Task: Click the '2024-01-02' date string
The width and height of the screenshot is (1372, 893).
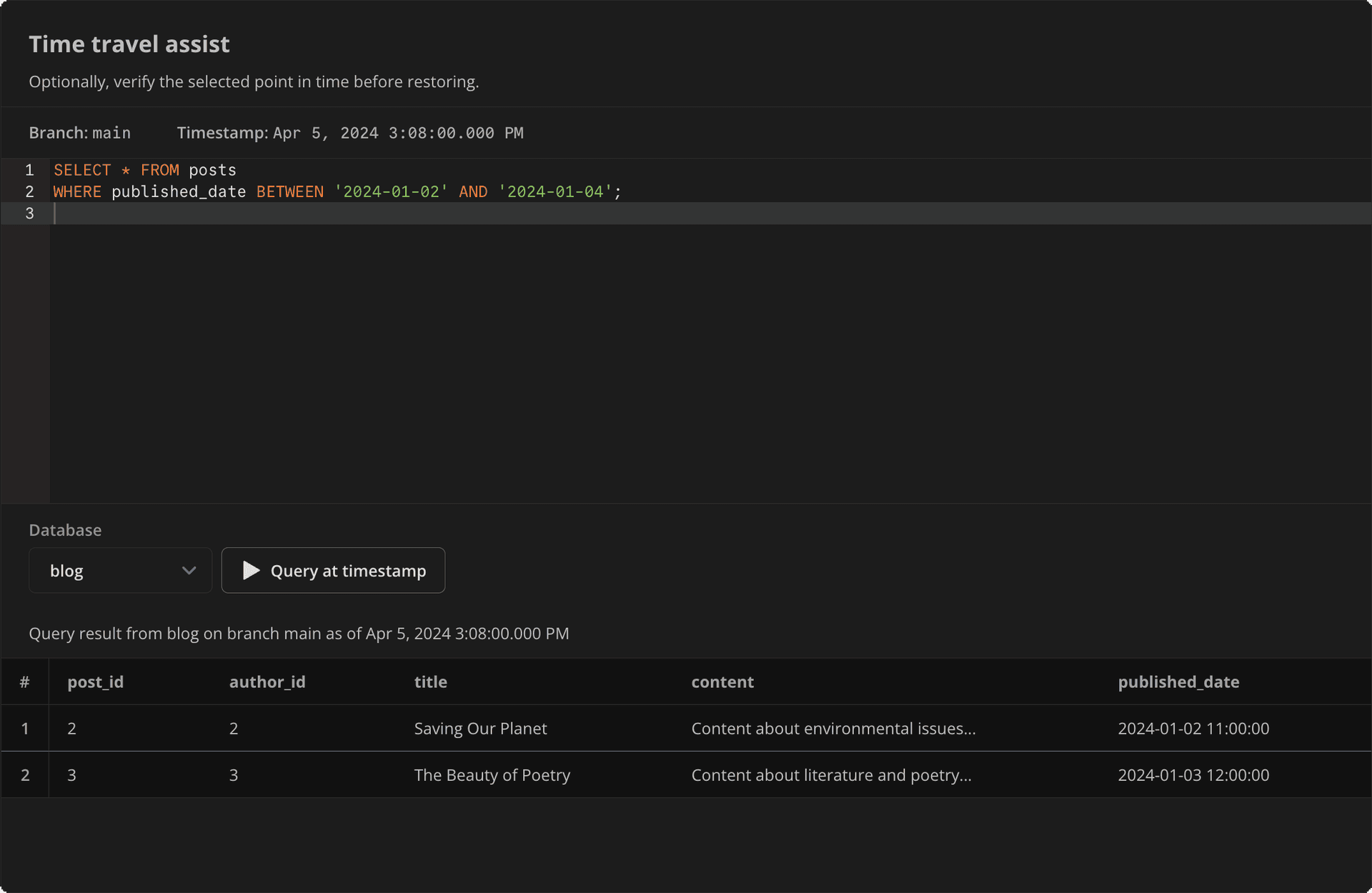Action: click(x=391, y=191)
